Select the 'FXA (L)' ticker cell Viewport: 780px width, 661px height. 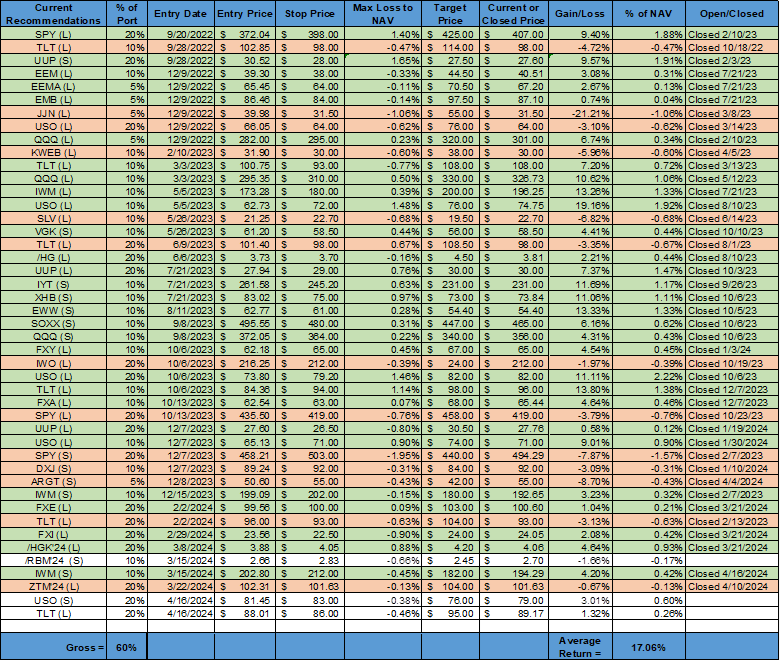[x=53, y=402]
